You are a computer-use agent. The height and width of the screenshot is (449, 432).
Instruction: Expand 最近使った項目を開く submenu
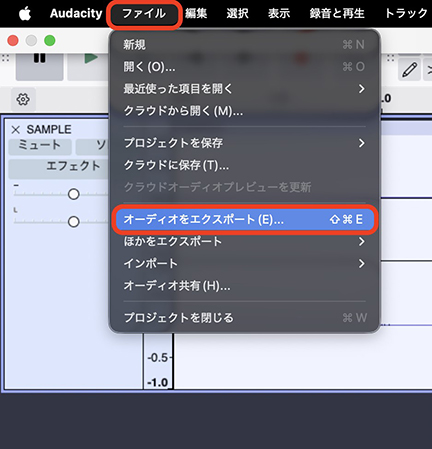[x=245, y=89]
